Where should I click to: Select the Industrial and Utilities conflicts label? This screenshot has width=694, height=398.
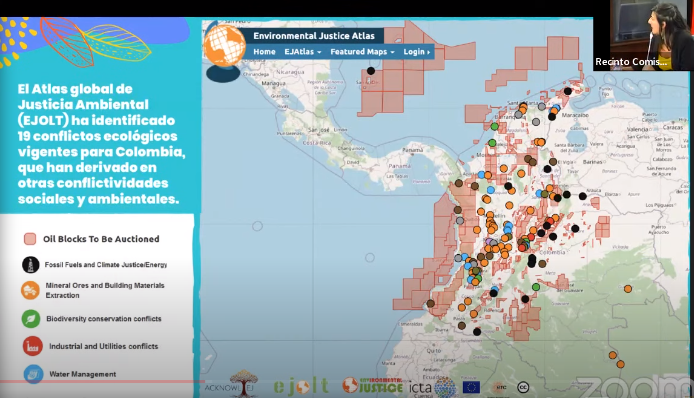point(104,346)
